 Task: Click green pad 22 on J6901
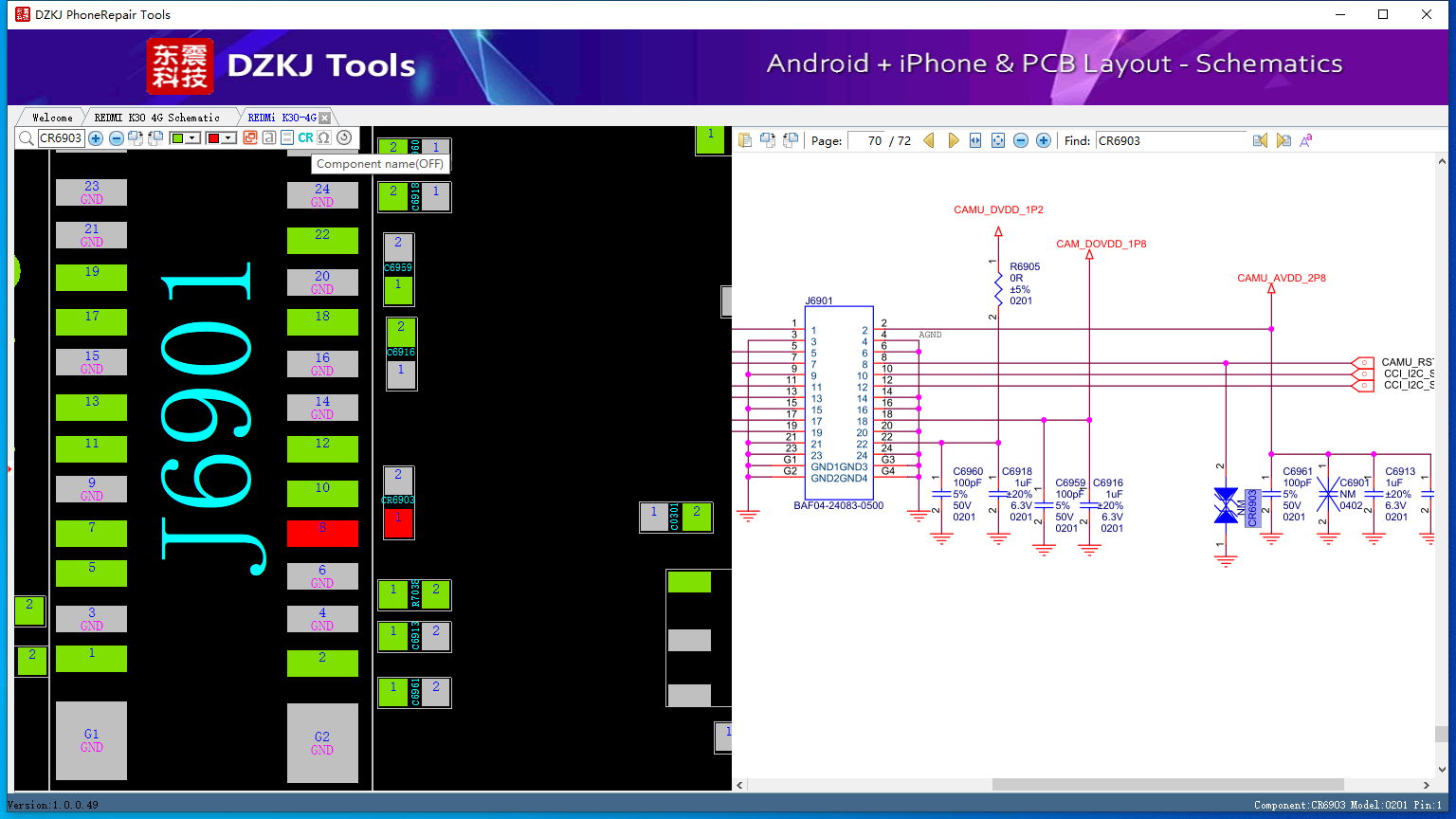[x=322, y=241]
